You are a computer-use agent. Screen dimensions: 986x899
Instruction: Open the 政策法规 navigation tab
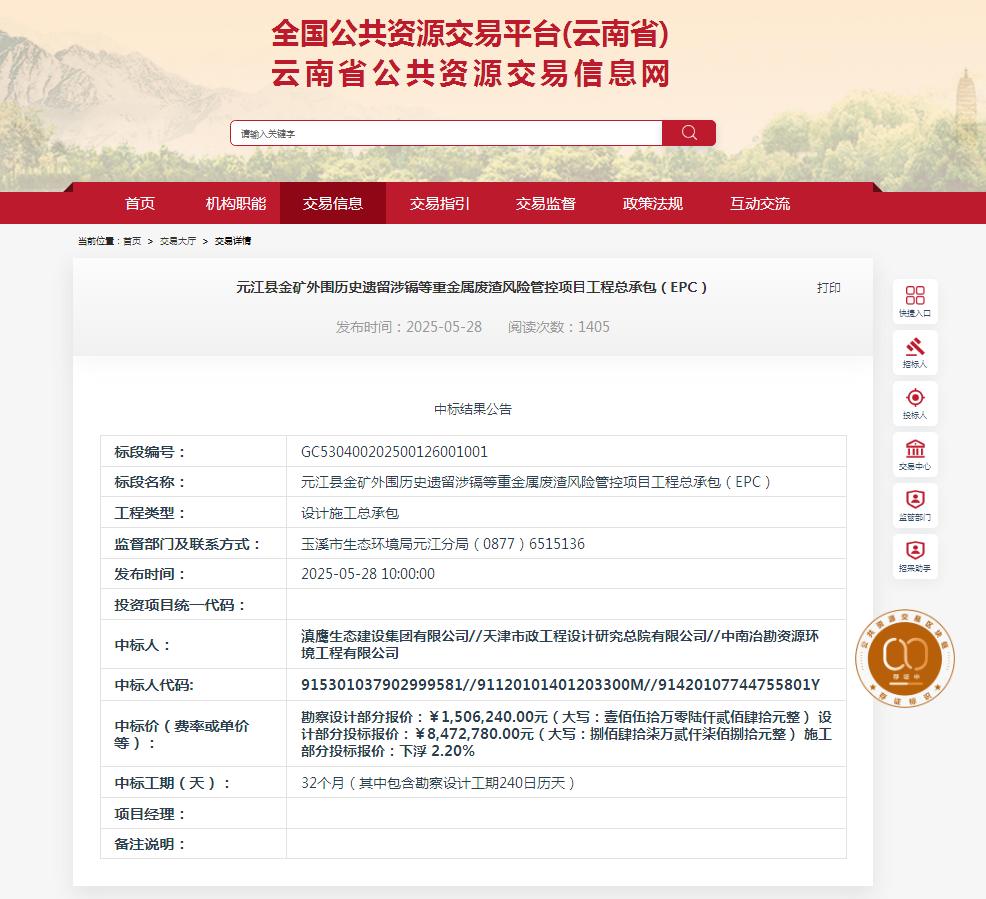(651, 203)
